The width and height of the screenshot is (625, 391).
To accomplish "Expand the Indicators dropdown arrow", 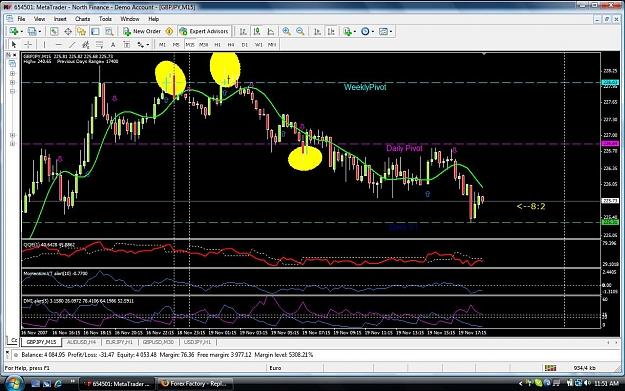I will (354, 31).
